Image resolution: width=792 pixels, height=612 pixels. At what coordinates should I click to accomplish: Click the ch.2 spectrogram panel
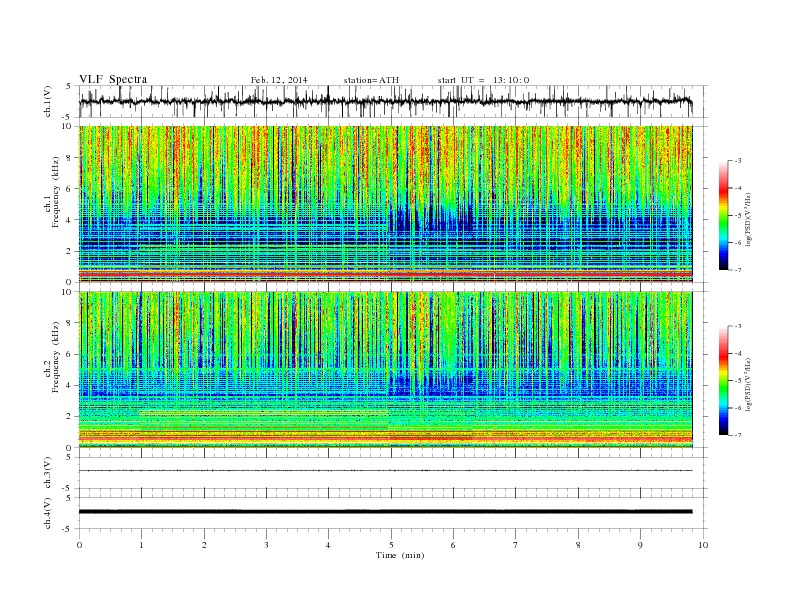(x=386, y=370)
